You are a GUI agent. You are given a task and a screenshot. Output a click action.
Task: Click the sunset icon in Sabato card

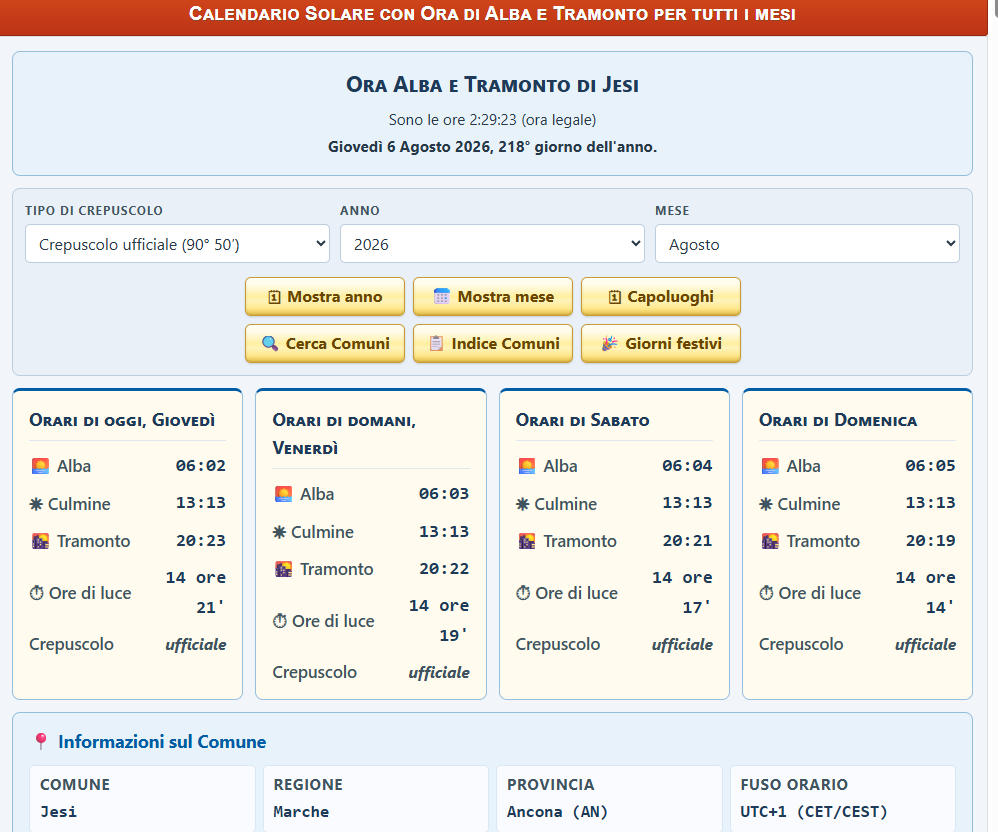click(x=527, y=541)
